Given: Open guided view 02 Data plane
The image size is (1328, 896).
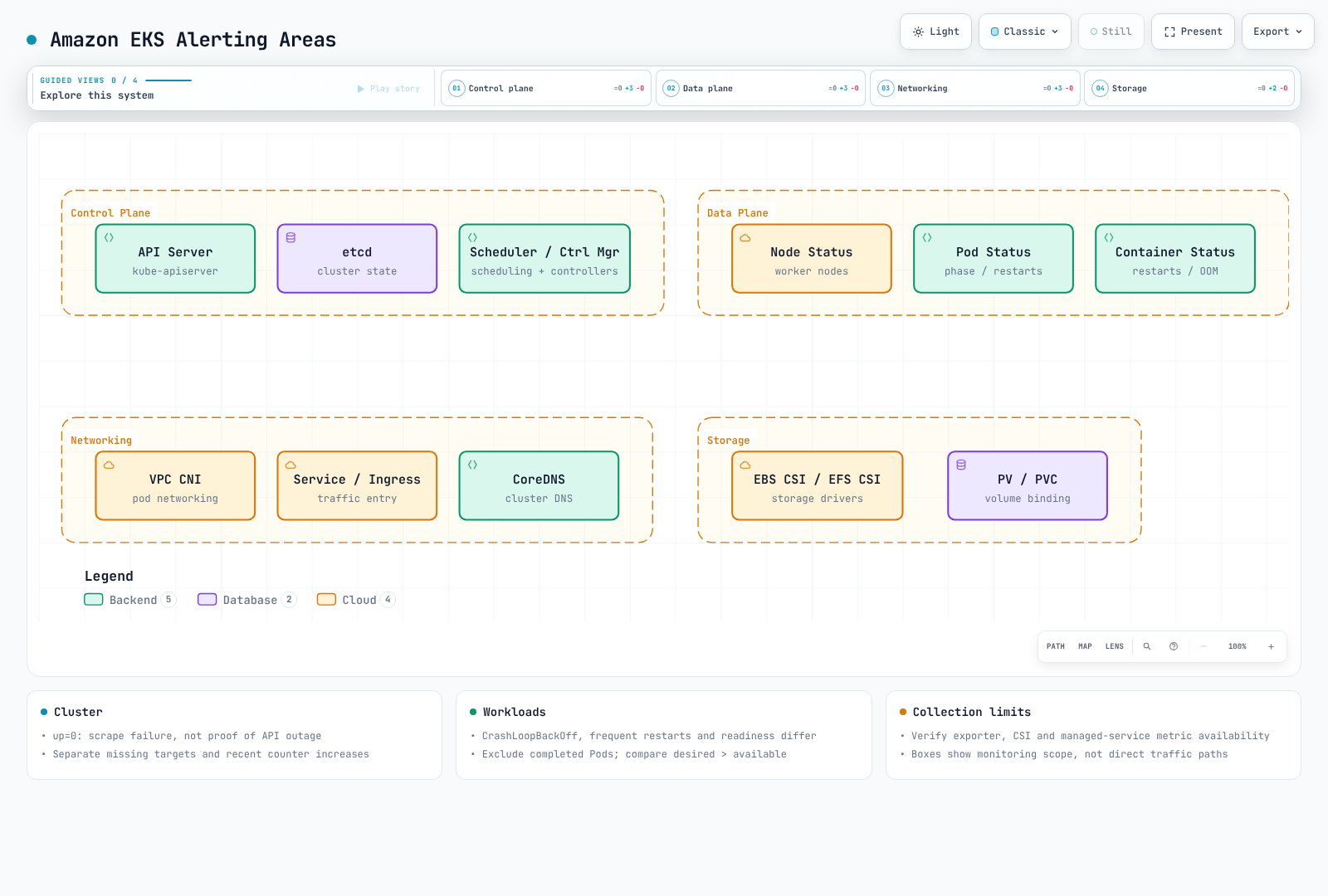Looking at the screenshot, I should (760, 88).
